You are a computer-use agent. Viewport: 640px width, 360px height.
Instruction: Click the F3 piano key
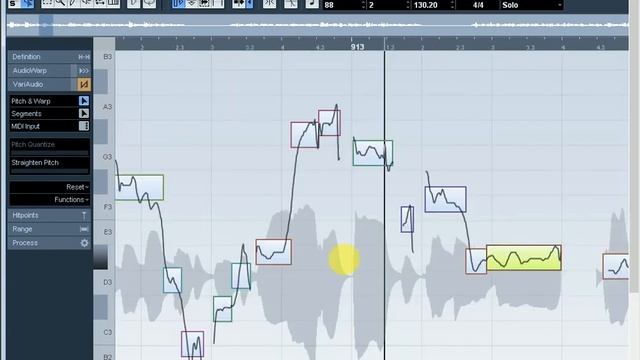click(x=105, y=207)
